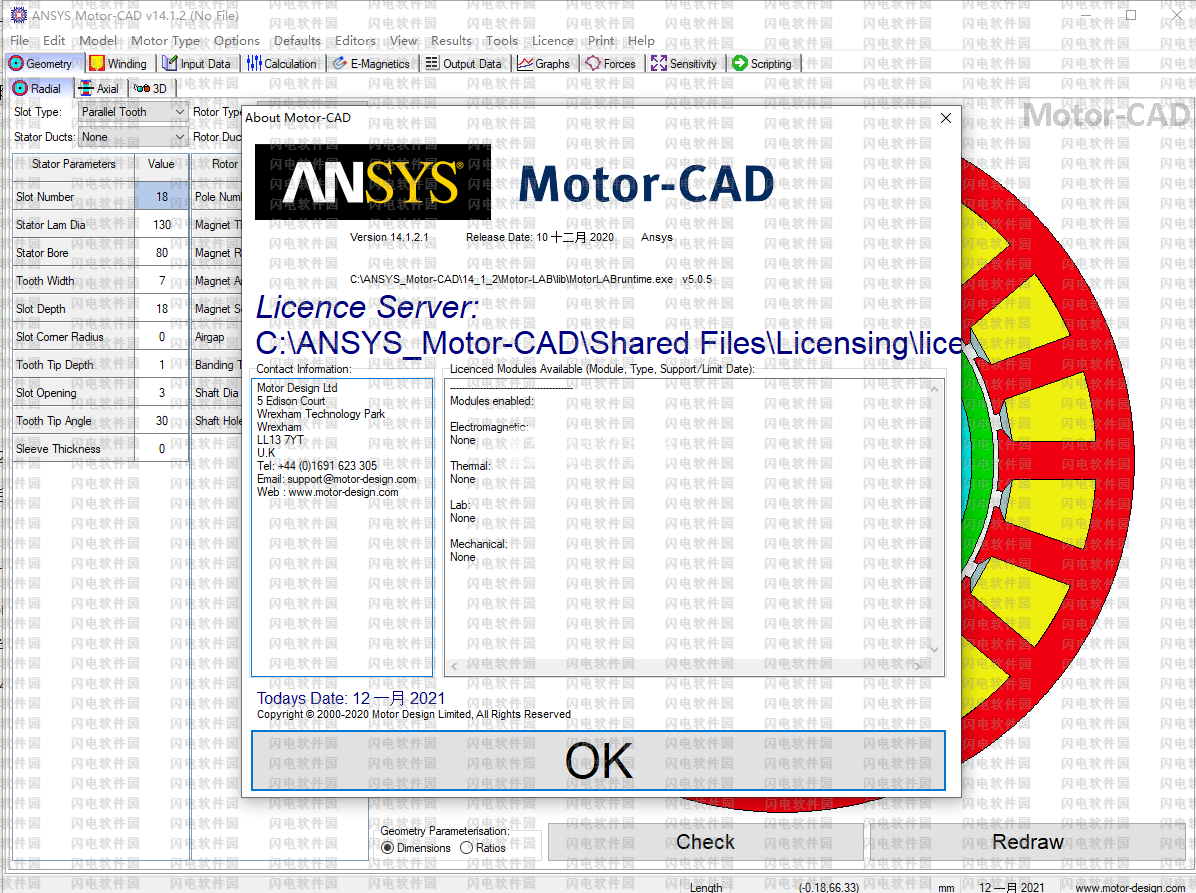
Task: Select the Slot Number value 18
Action: tap(161, 197)
